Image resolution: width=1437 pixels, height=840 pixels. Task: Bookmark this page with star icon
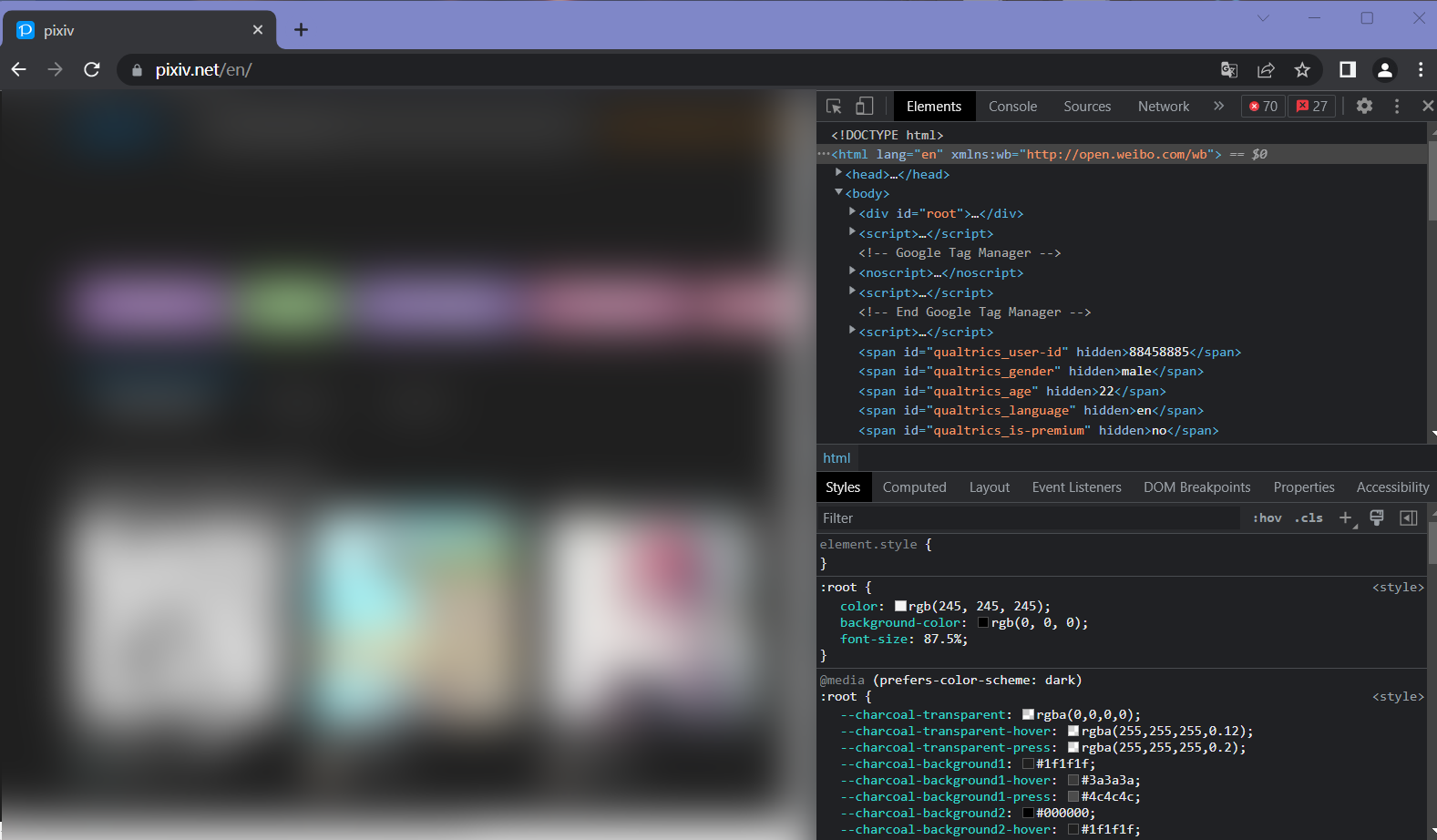coord(1302,69)
